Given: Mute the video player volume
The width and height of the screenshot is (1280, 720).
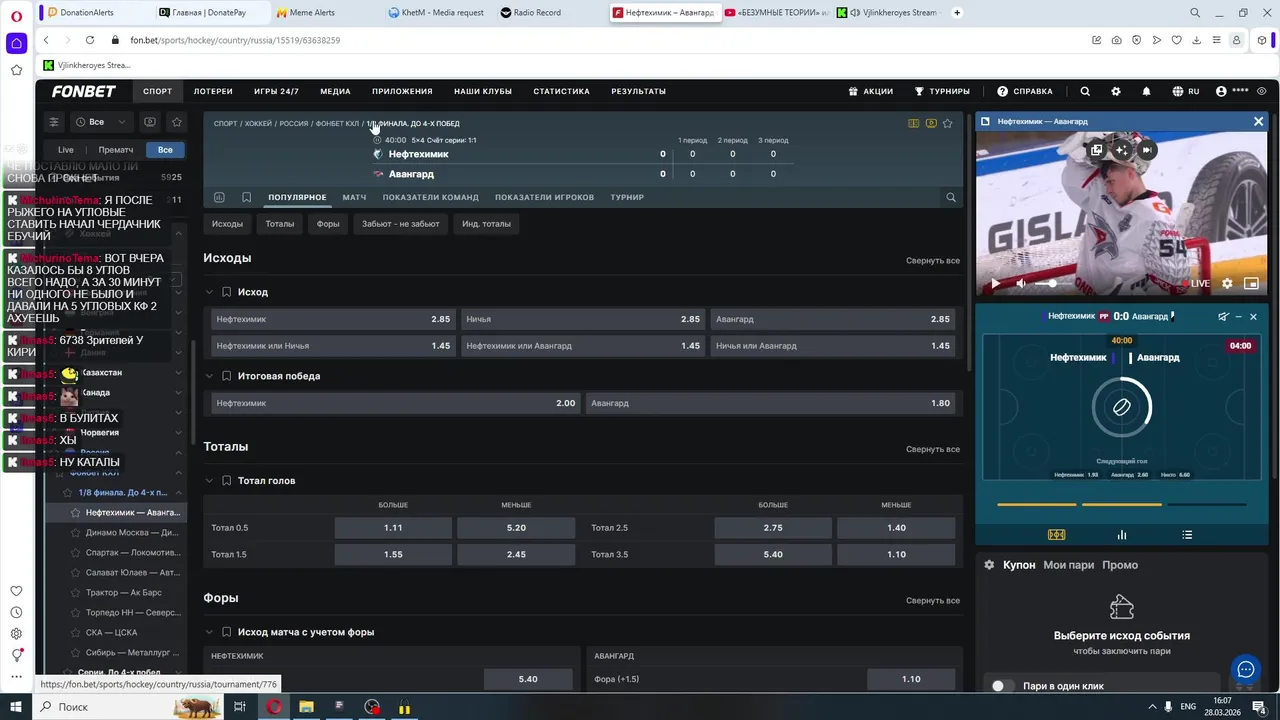Looking at the screenshot, I should coord(1021,284).
